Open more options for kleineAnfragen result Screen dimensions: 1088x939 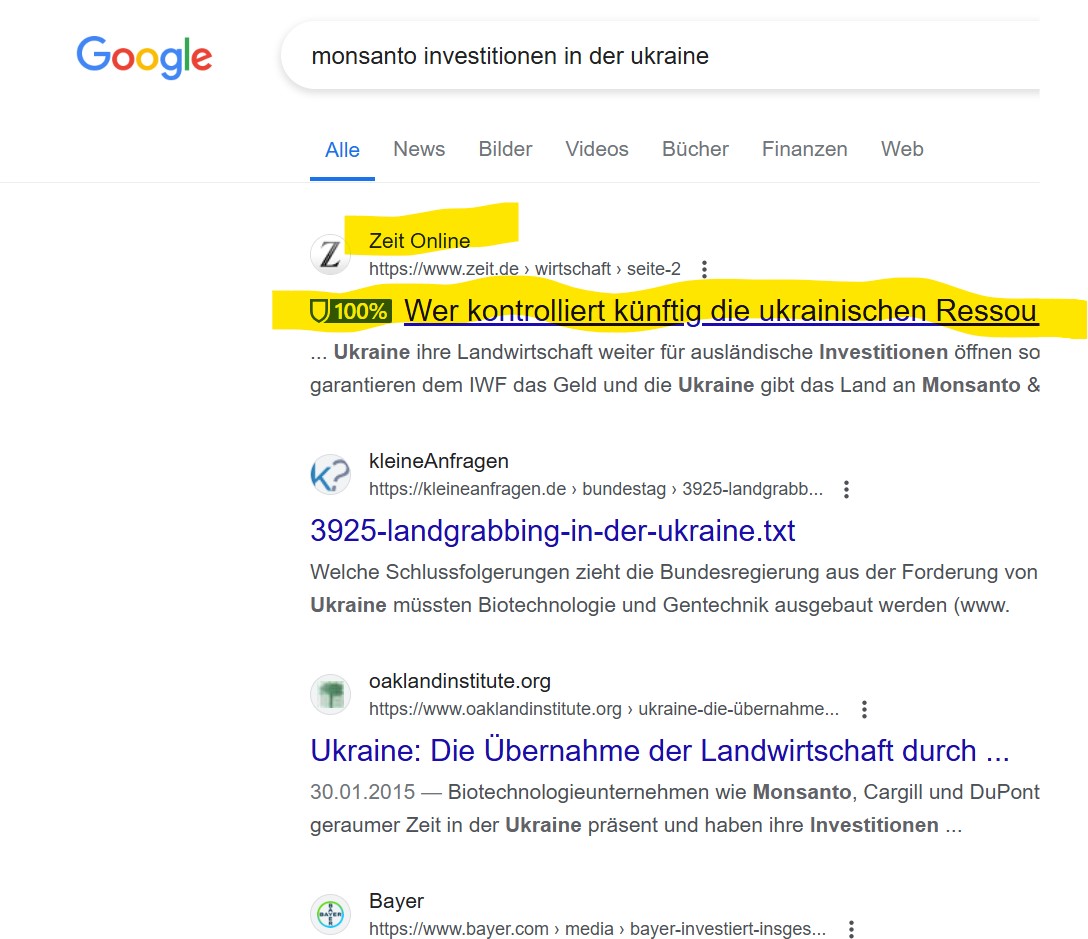847,489
